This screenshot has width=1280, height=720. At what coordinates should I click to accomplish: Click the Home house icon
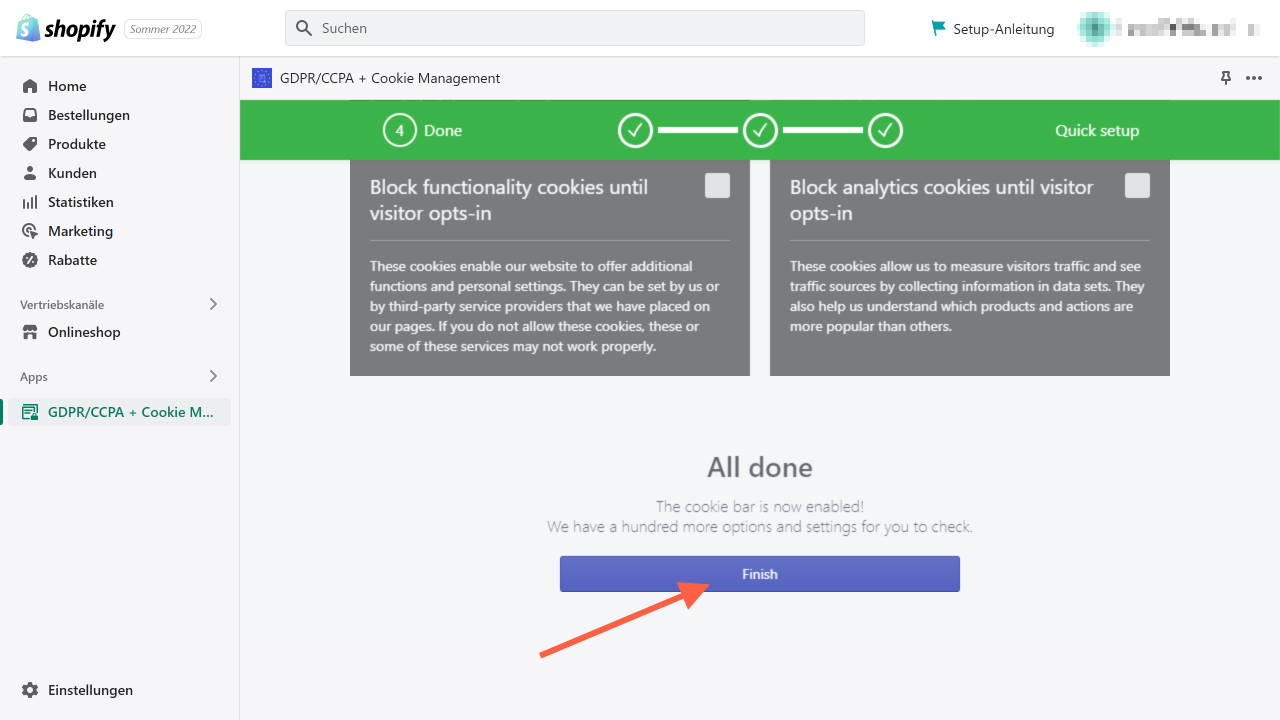(30, 86)
